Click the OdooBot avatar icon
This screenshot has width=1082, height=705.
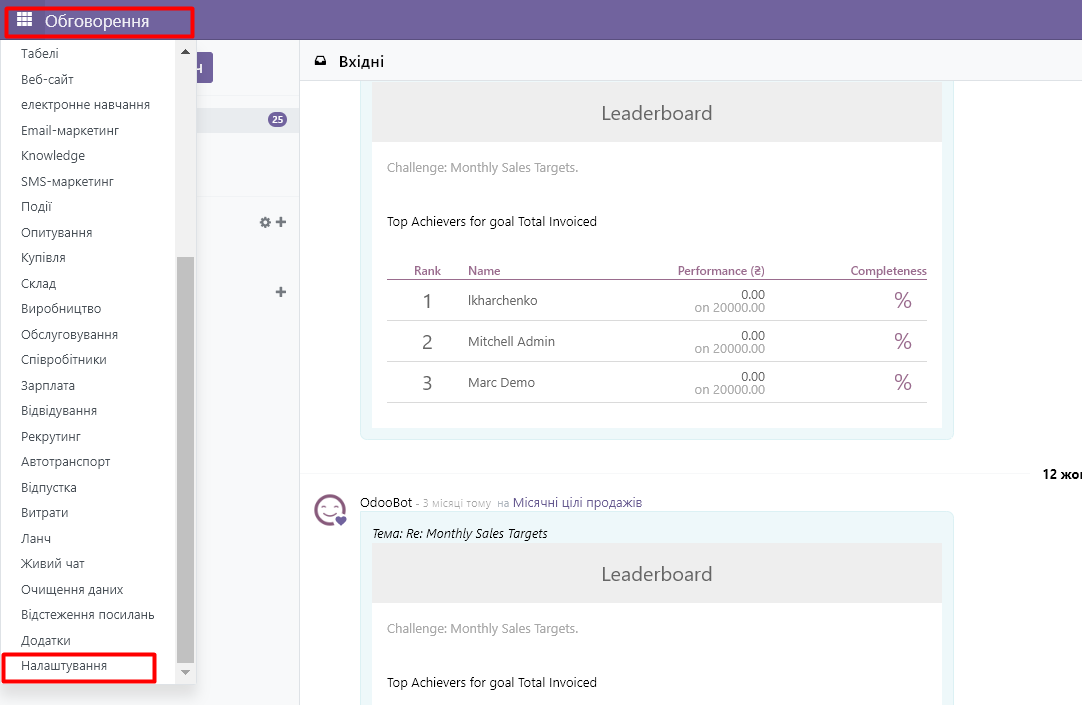330,510
